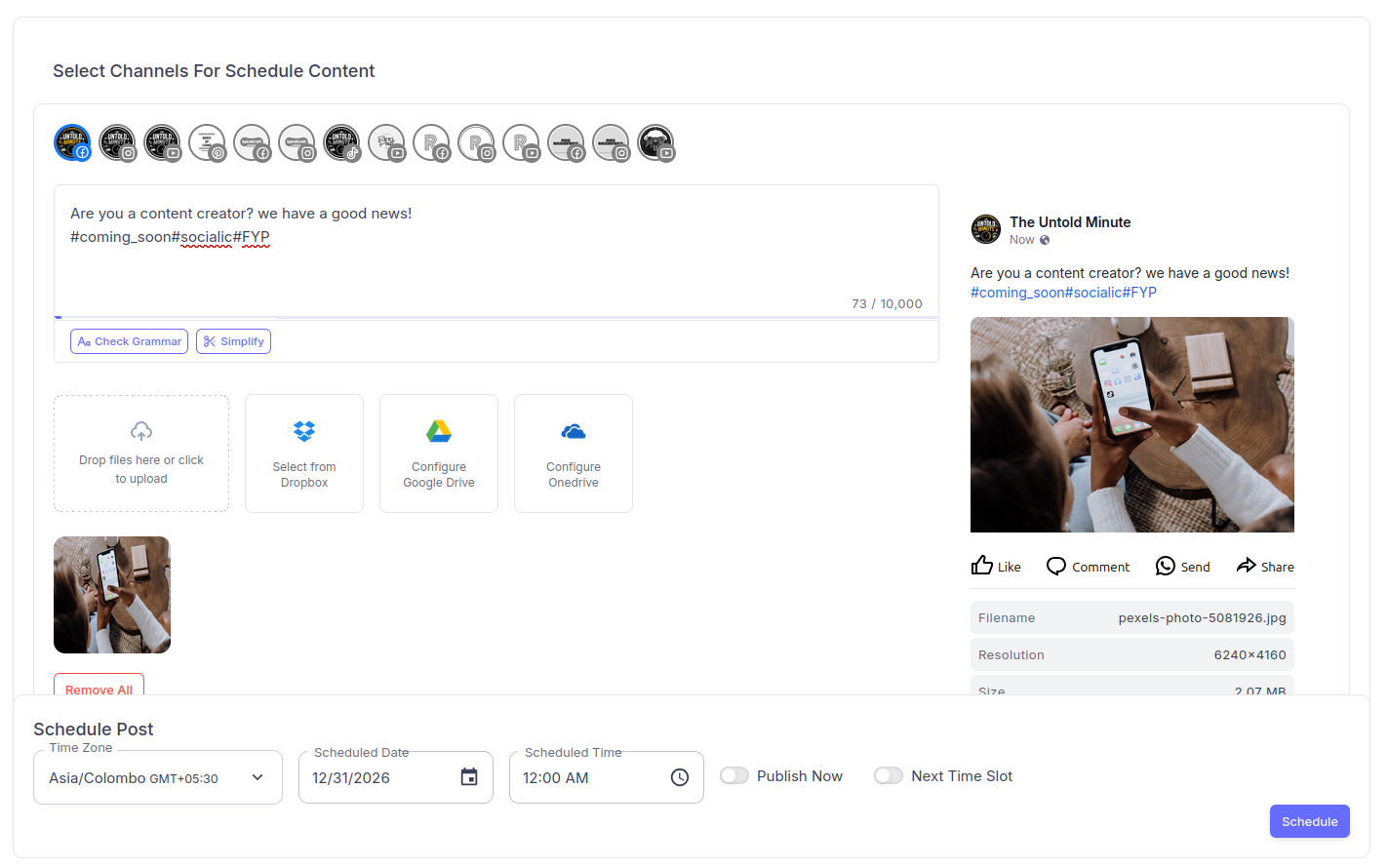
Task: Click the Check Grammar button
Action: pos(129,341)
